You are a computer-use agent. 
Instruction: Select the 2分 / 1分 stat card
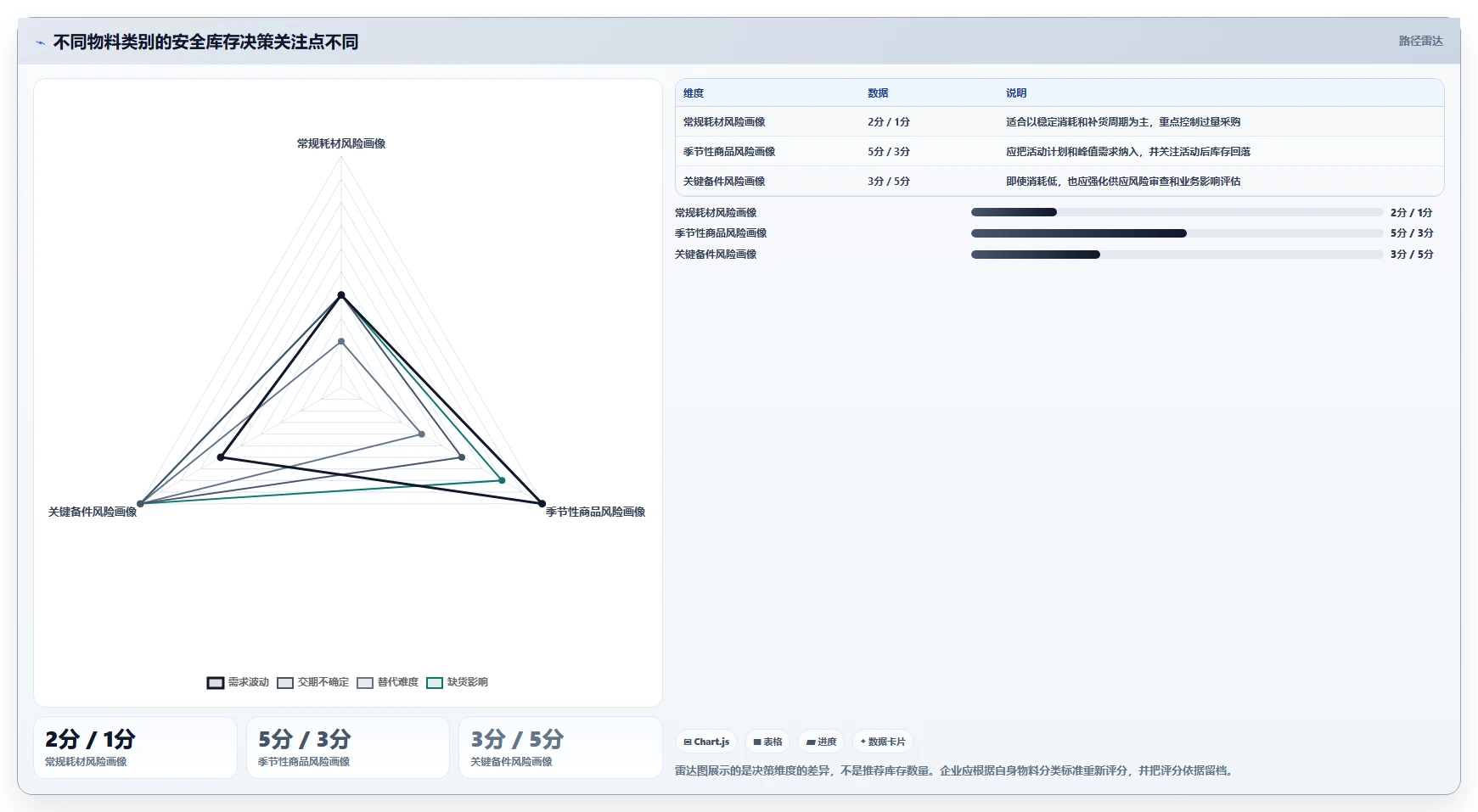point(135,748)
